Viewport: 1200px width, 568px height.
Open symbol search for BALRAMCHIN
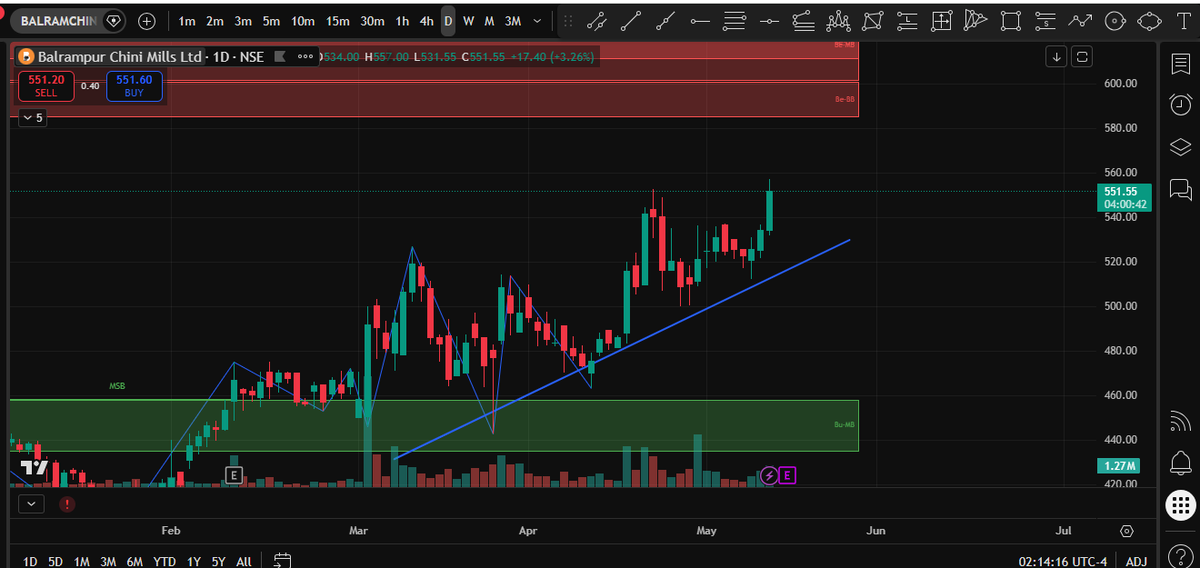tap(59, 20)
